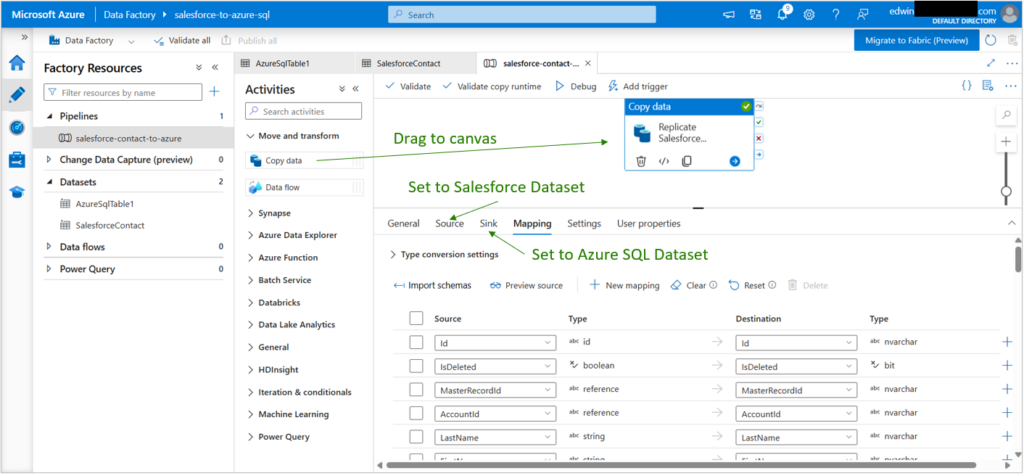Tick the select-all mappings header checkbox
The width and height of the screenshot is (1024, 476).
(x=416, y=319)
